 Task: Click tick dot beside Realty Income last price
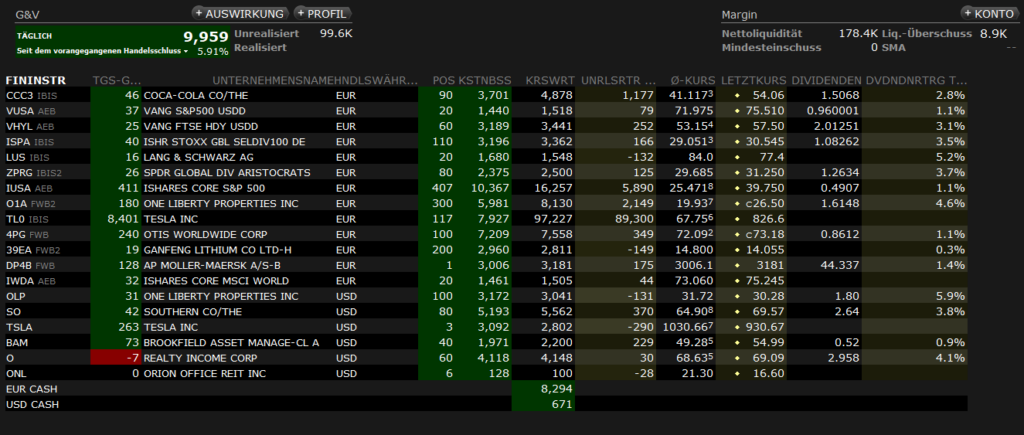tap(737, 358)
